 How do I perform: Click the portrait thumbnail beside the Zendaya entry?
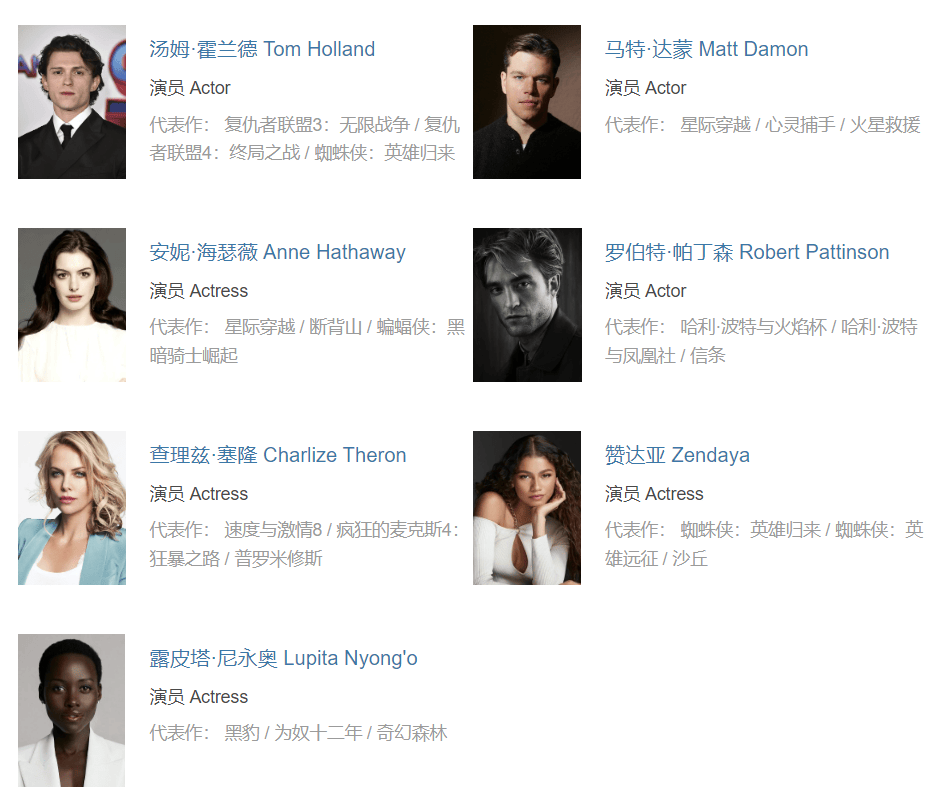point(527,508)
